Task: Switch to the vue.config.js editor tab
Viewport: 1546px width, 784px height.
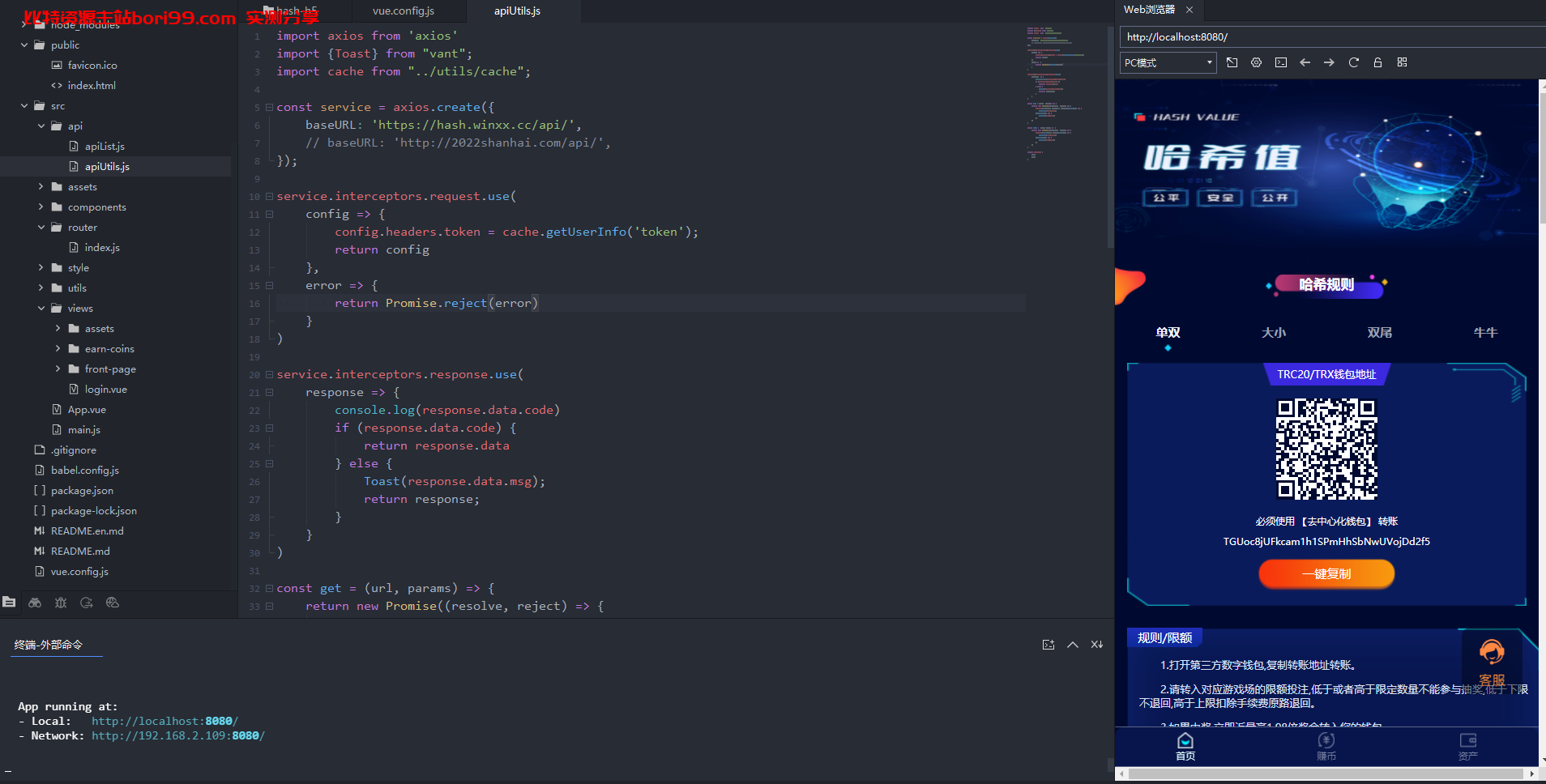Action: coord(404,11)
